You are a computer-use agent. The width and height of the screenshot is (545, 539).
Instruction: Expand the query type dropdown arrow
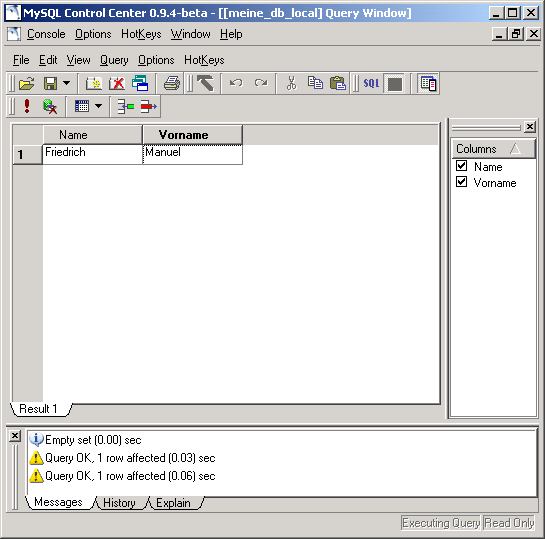[99, 106]
